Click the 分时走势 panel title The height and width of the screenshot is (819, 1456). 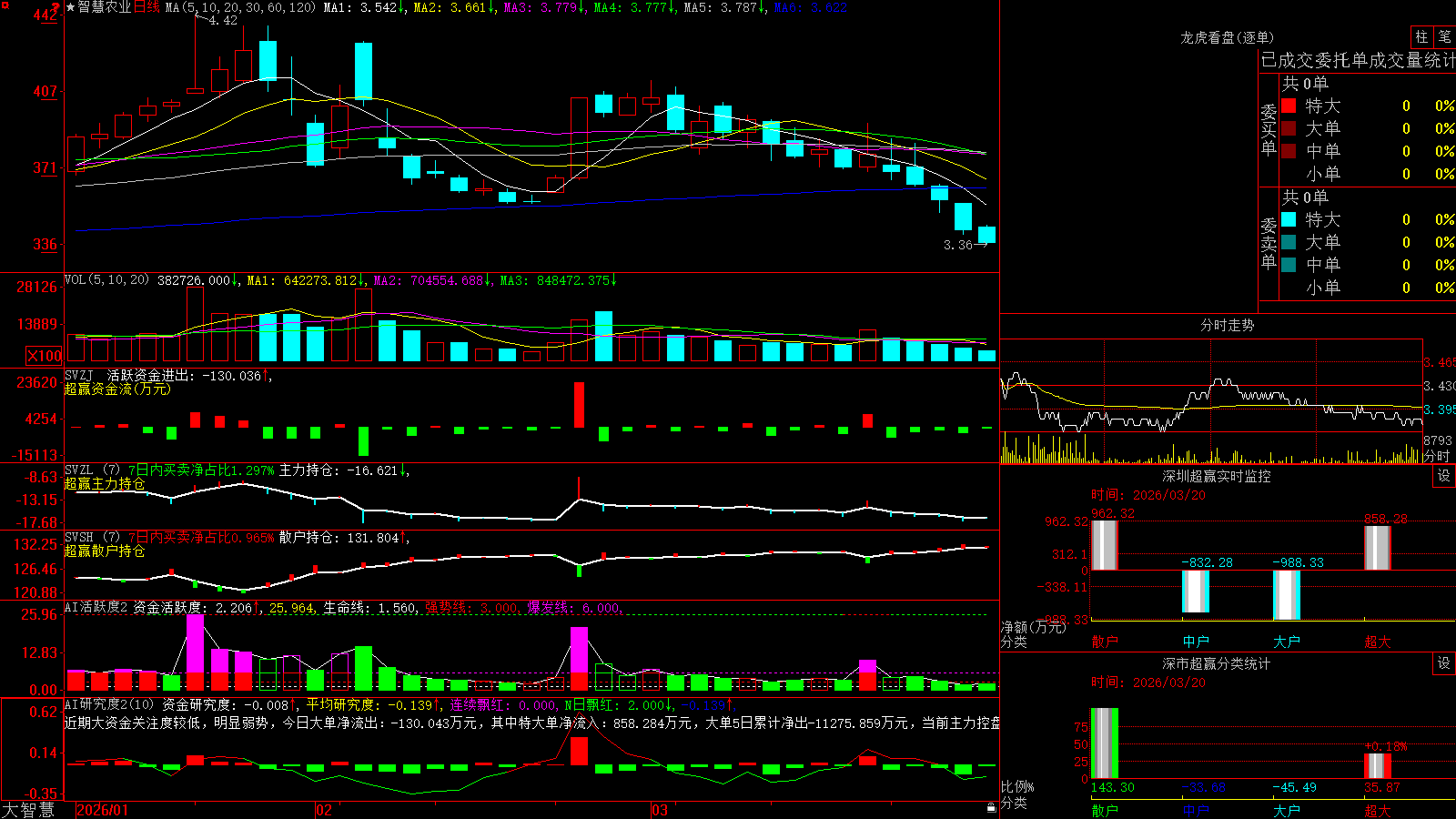(x=1228, y=325)
